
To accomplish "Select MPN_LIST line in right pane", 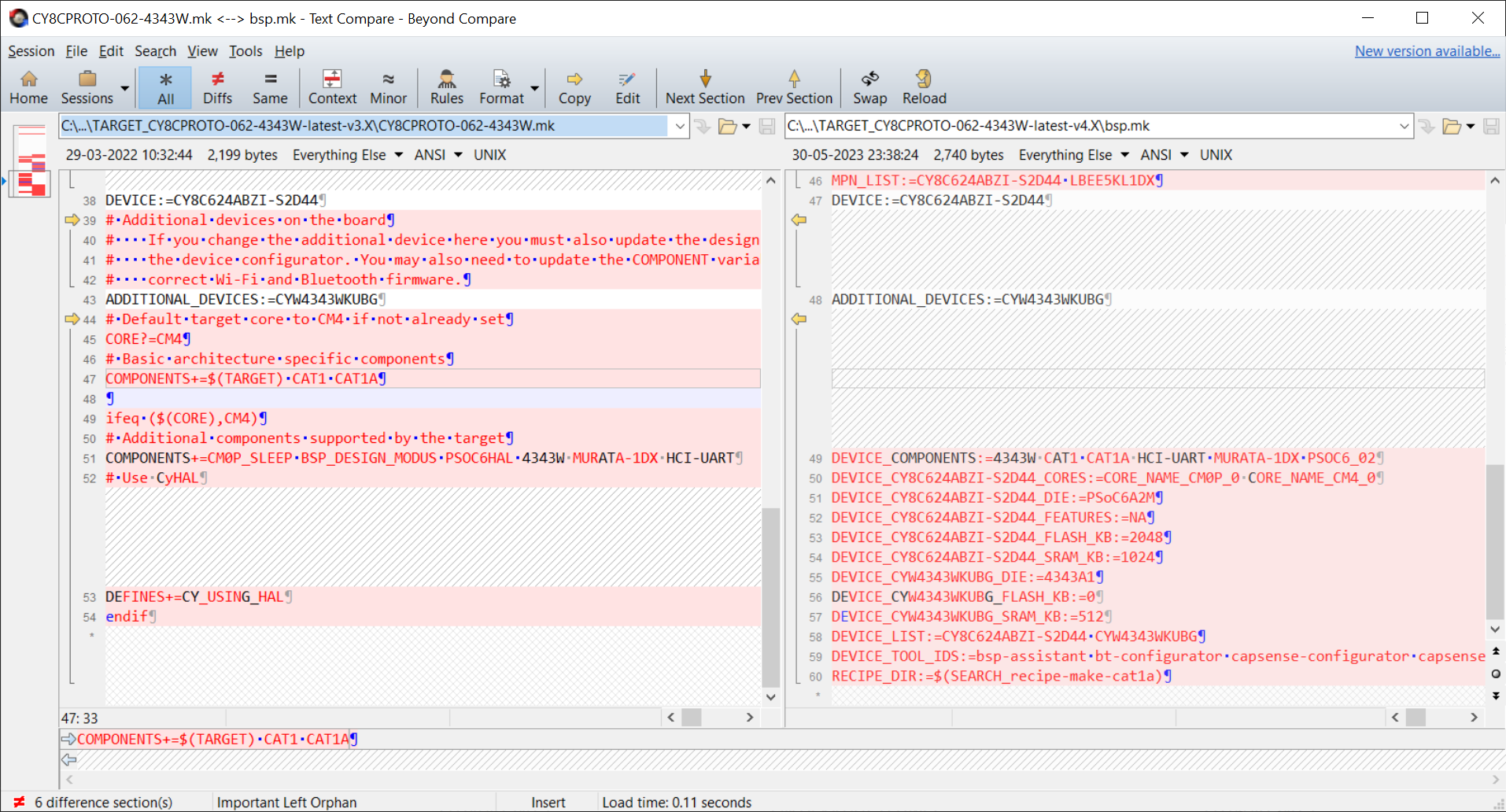I will point(1158,180).
